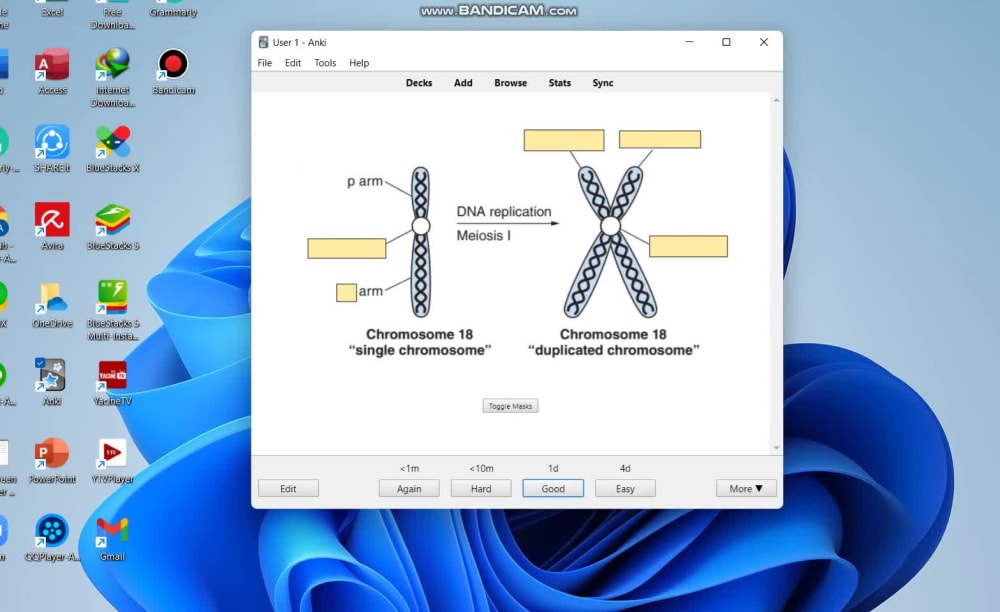This screenshot has height=612, width=1000.
Task: Go to Decks view
Action: [x=419, y=83]
